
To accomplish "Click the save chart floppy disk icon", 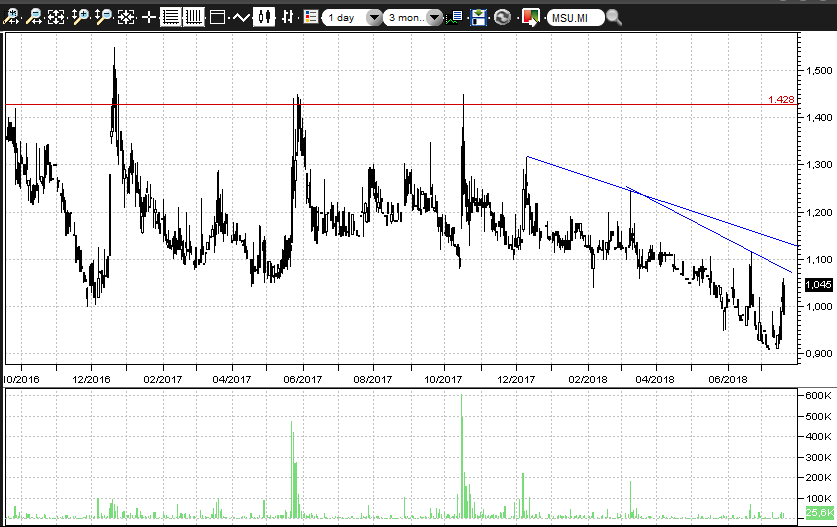I will point(479,17).
